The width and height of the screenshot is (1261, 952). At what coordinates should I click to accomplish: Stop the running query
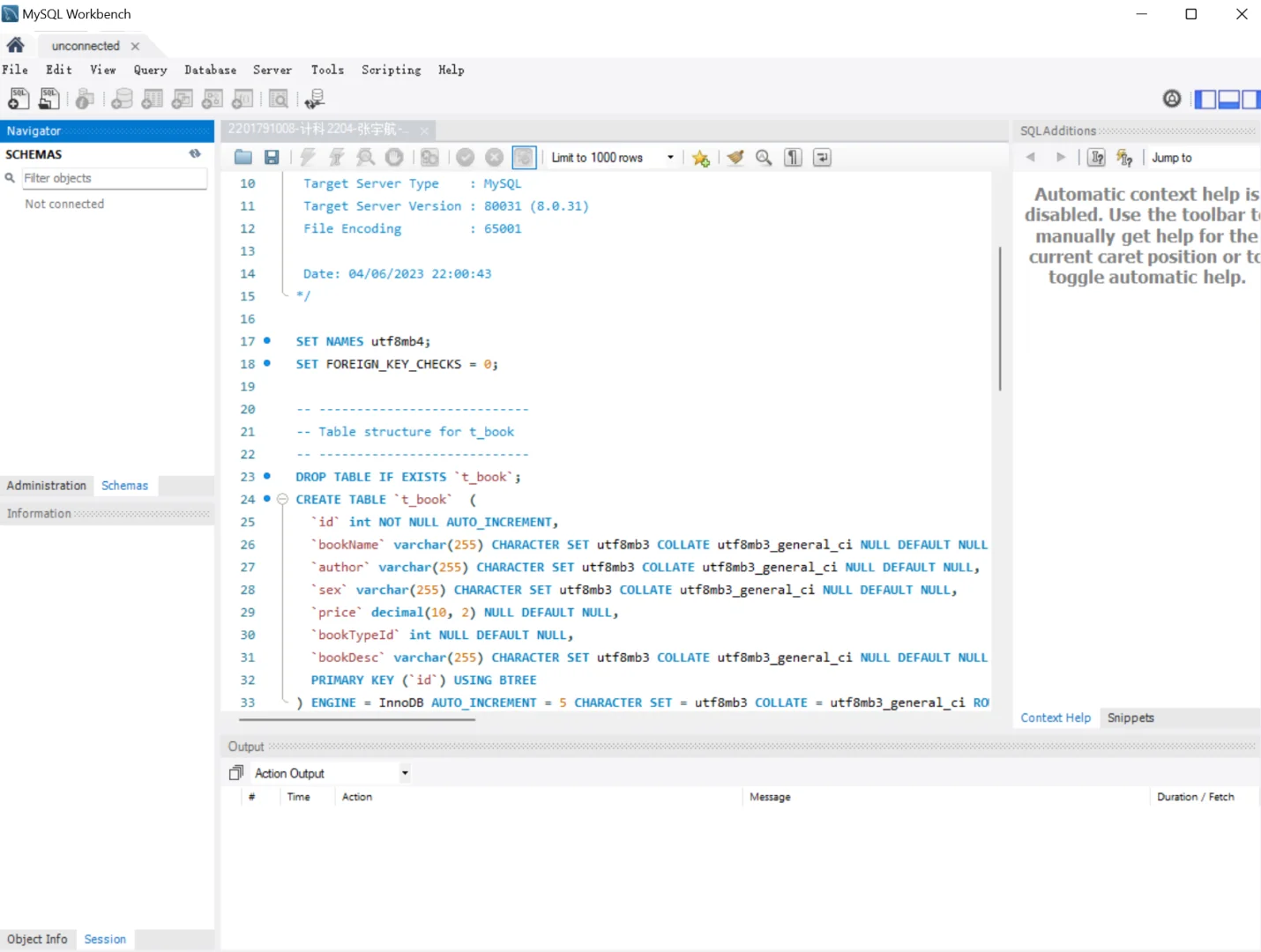394,158
